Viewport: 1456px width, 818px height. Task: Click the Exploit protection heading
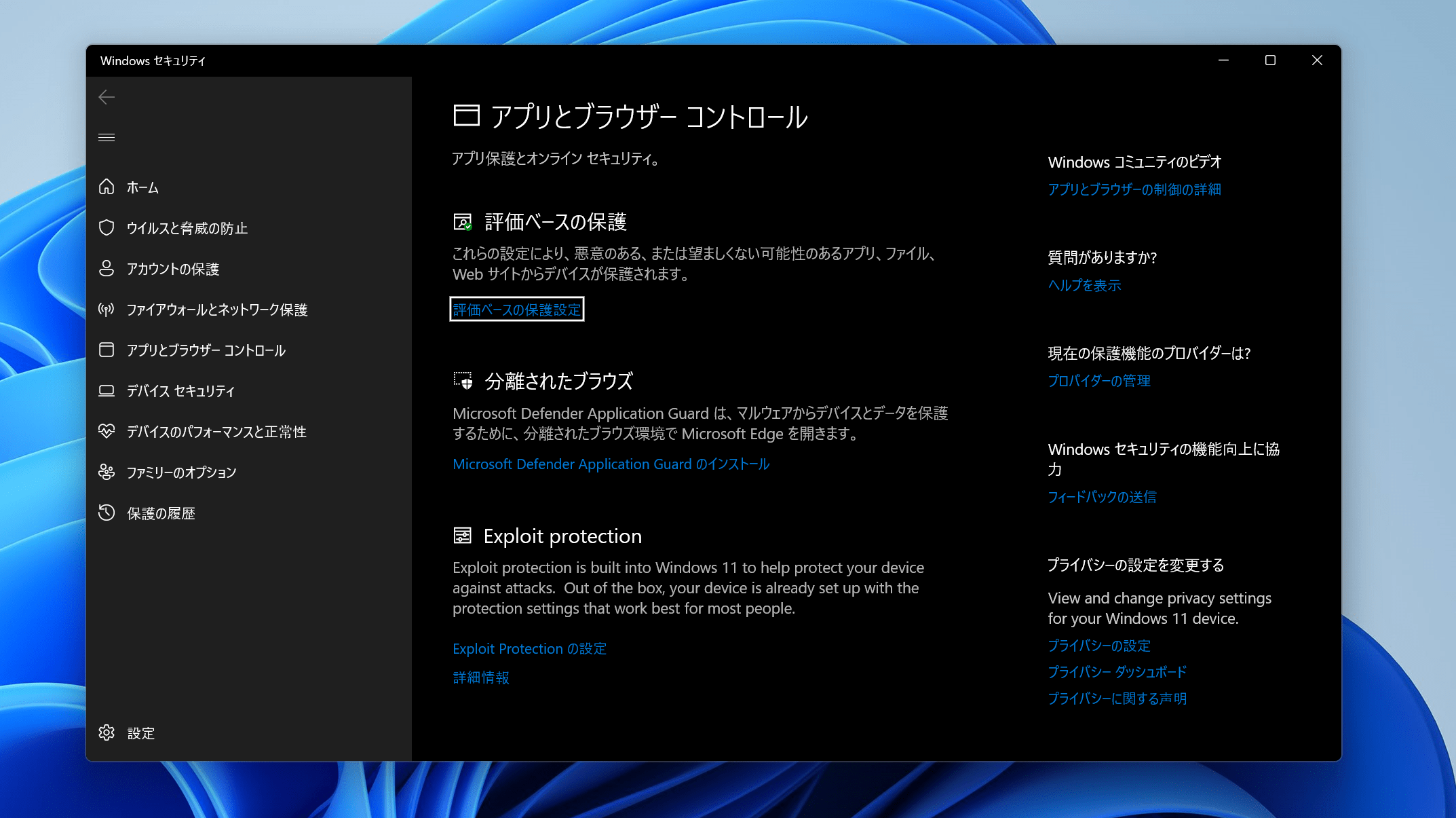point(562,536)
